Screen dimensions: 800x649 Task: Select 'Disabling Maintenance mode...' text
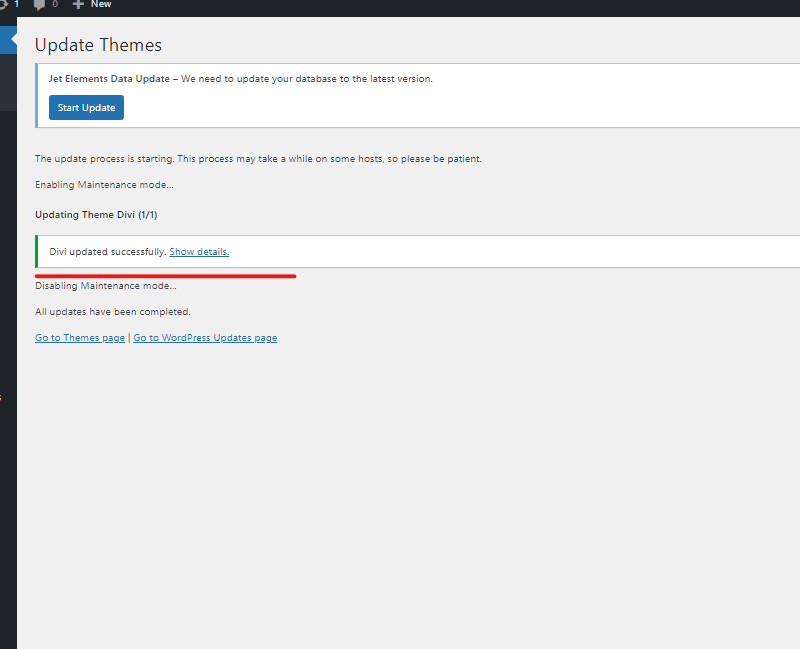click(106, 286)
